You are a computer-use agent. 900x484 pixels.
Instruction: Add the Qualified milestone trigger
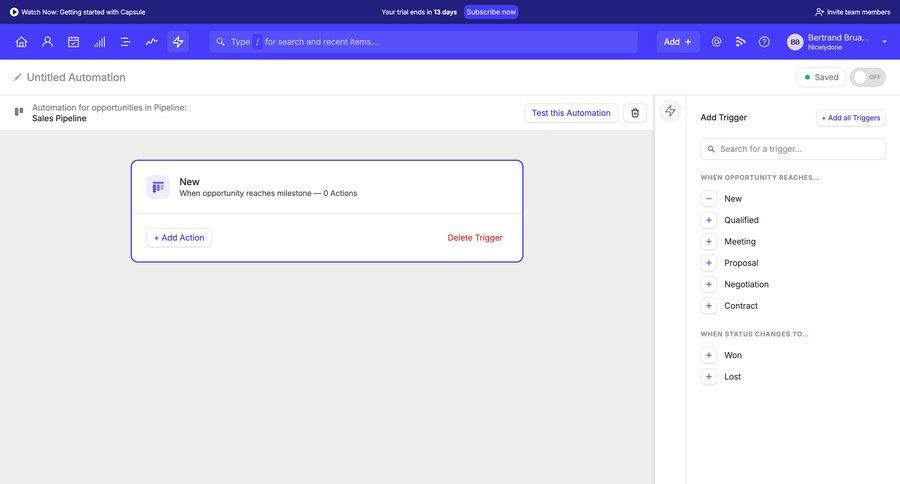(709, 220)
